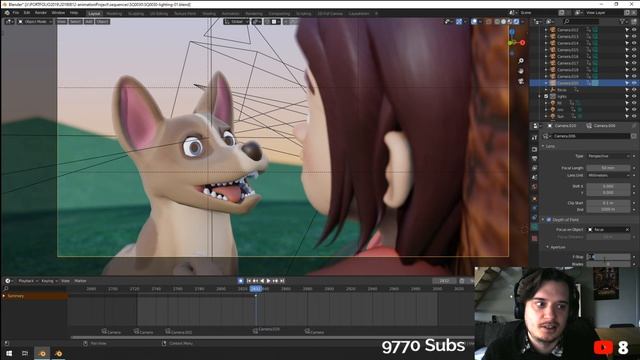Adjust the Blades value slider
This screenshot has width=640, height=360.
(608, 264)
